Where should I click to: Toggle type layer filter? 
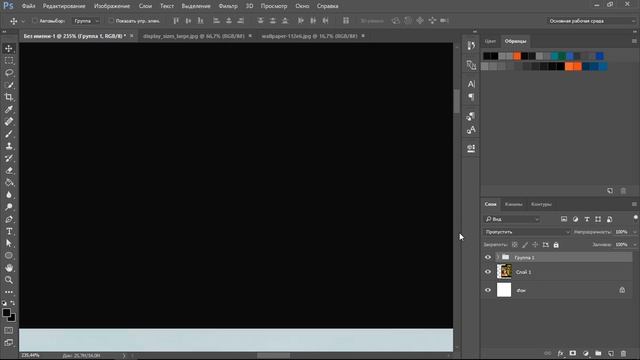tap(587, 219)
